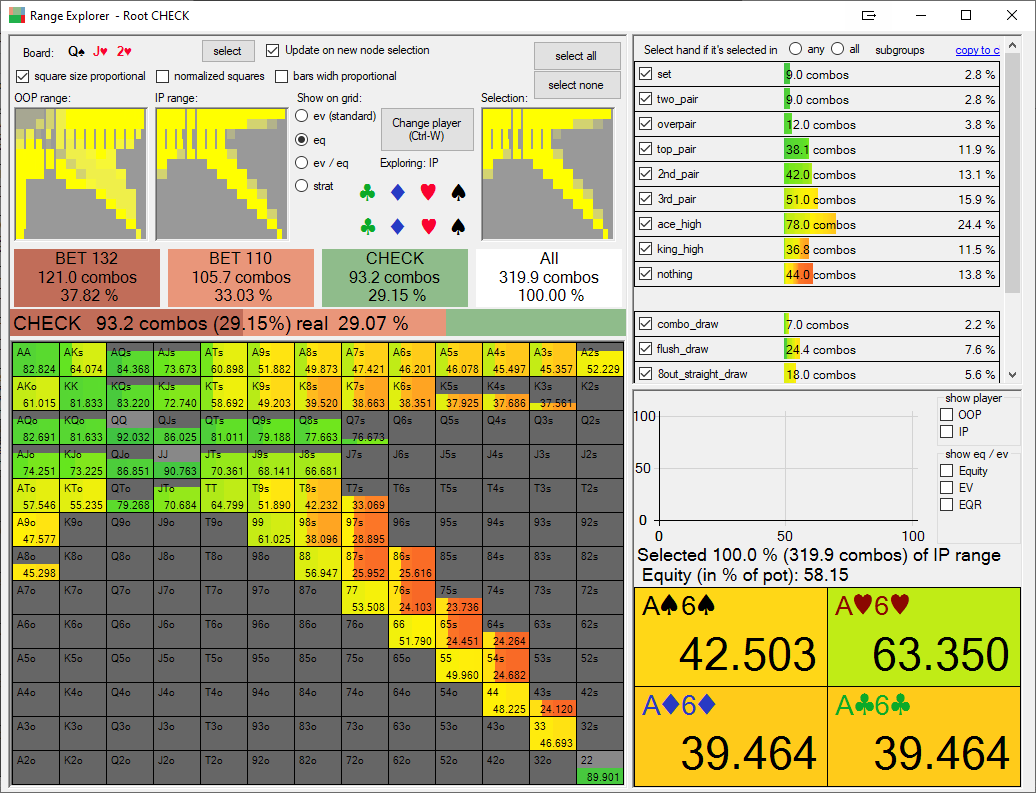This screenshot has height=793, width=1036.
Task: Click the A♦6♦ combo equity tile
Action: point(731,736)
